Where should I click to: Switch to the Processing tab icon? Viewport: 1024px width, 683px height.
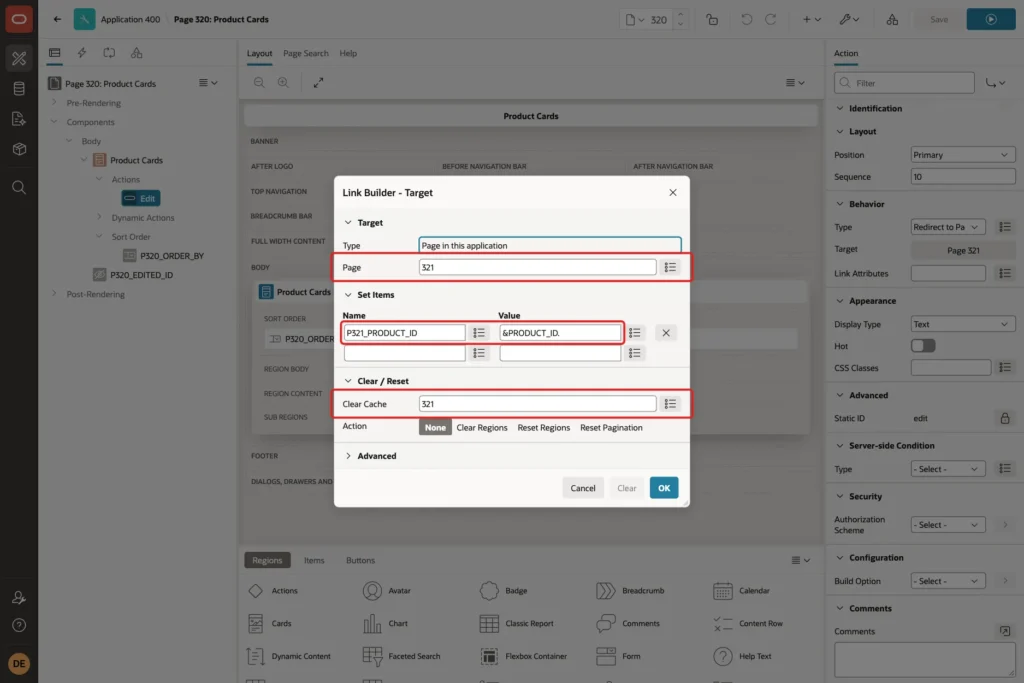tap(109, 53)
